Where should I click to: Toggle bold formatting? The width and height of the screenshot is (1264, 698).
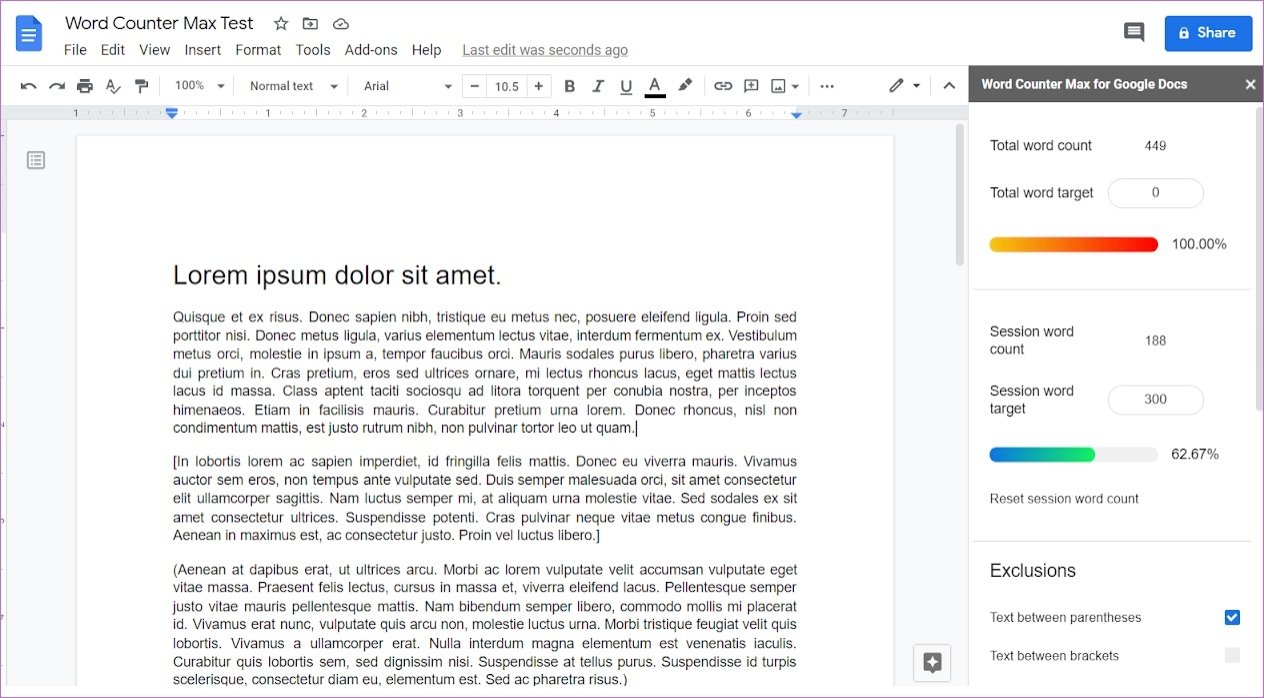tap(570, 86)
